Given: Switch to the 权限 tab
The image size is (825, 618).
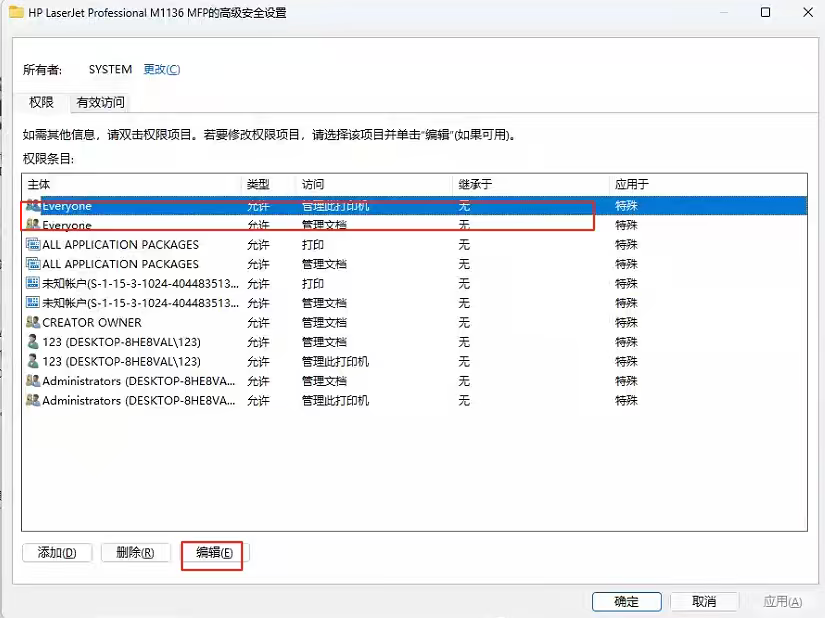Looking at the screenshot, I should pyautogui.click(x=42, y=102).
